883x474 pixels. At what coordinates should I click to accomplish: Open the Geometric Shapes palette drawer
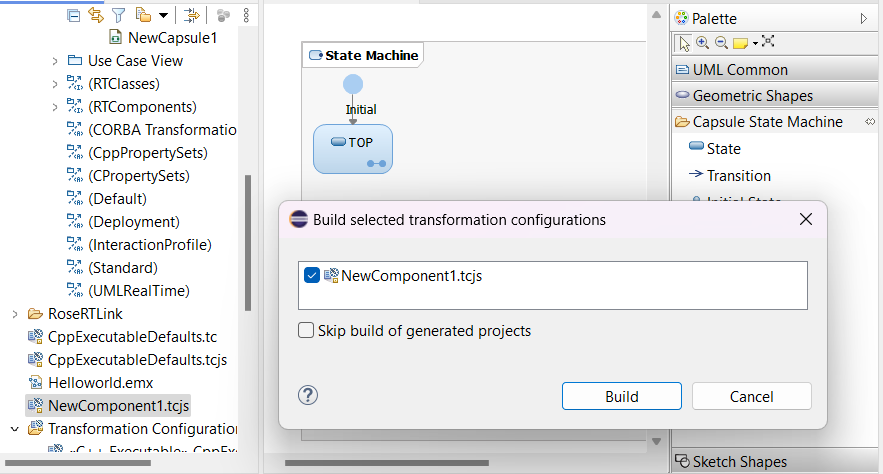click(x=752, y=96)
